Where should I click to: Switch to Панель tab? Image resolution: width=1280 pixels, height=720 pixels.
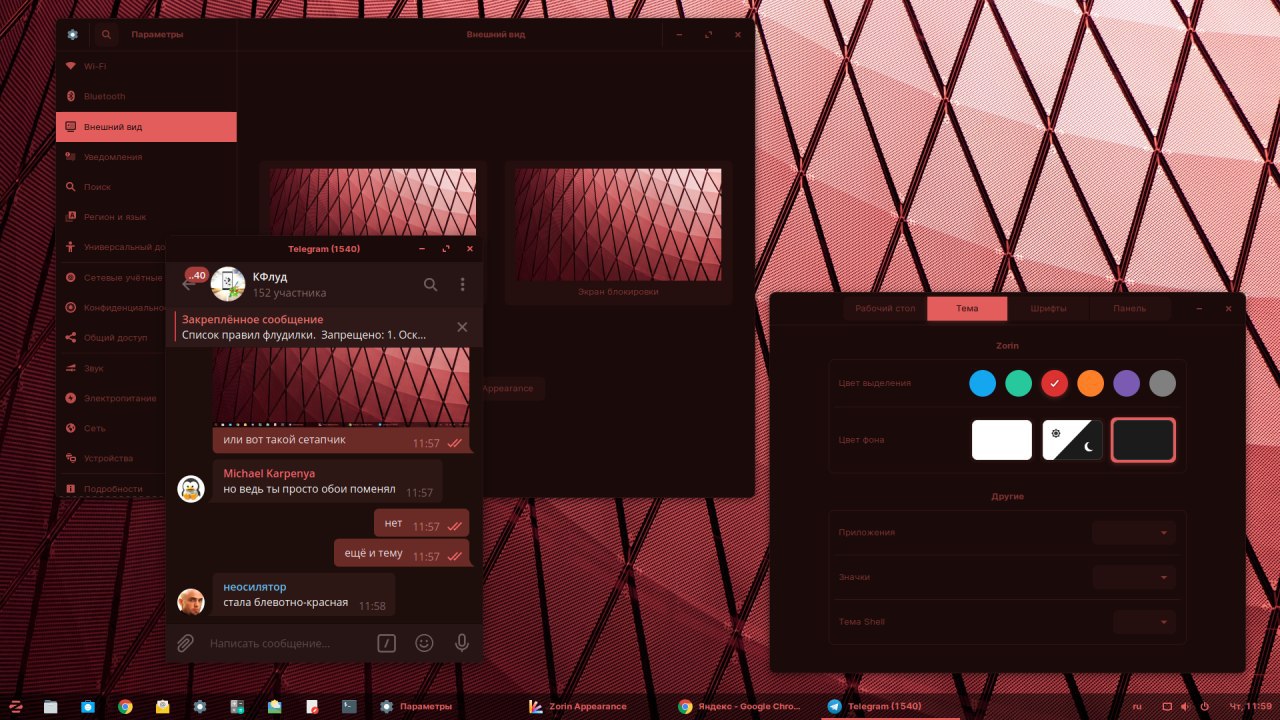pyautogui.click(x=1130, y=309)
